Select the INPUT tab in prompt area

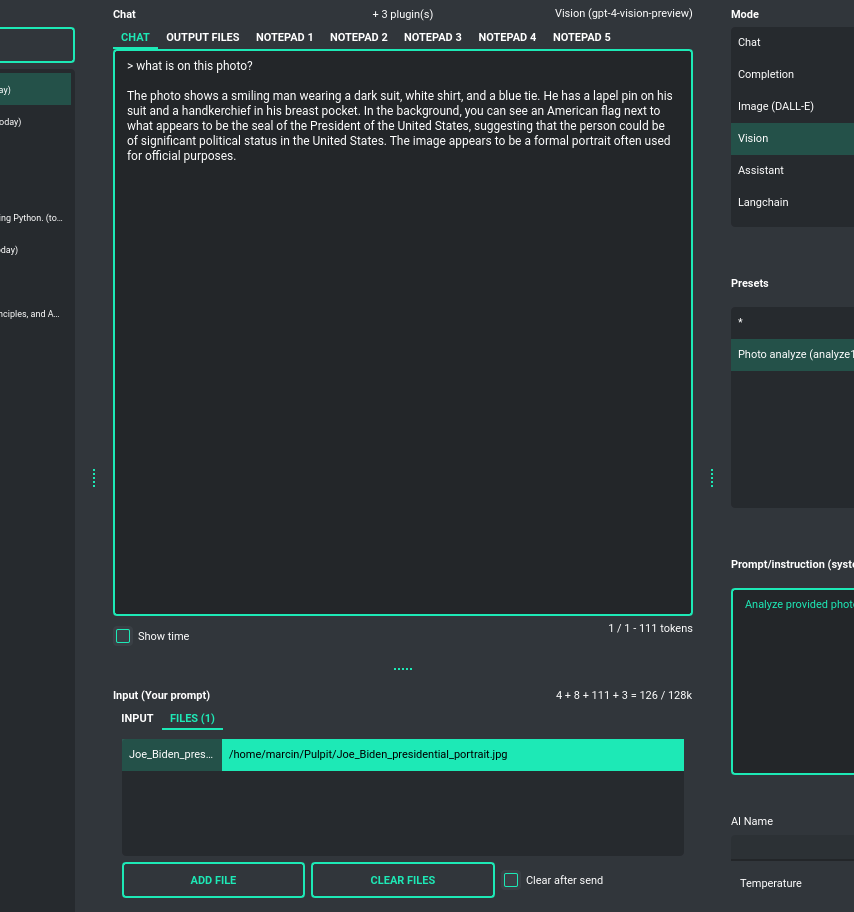point(137,718)
